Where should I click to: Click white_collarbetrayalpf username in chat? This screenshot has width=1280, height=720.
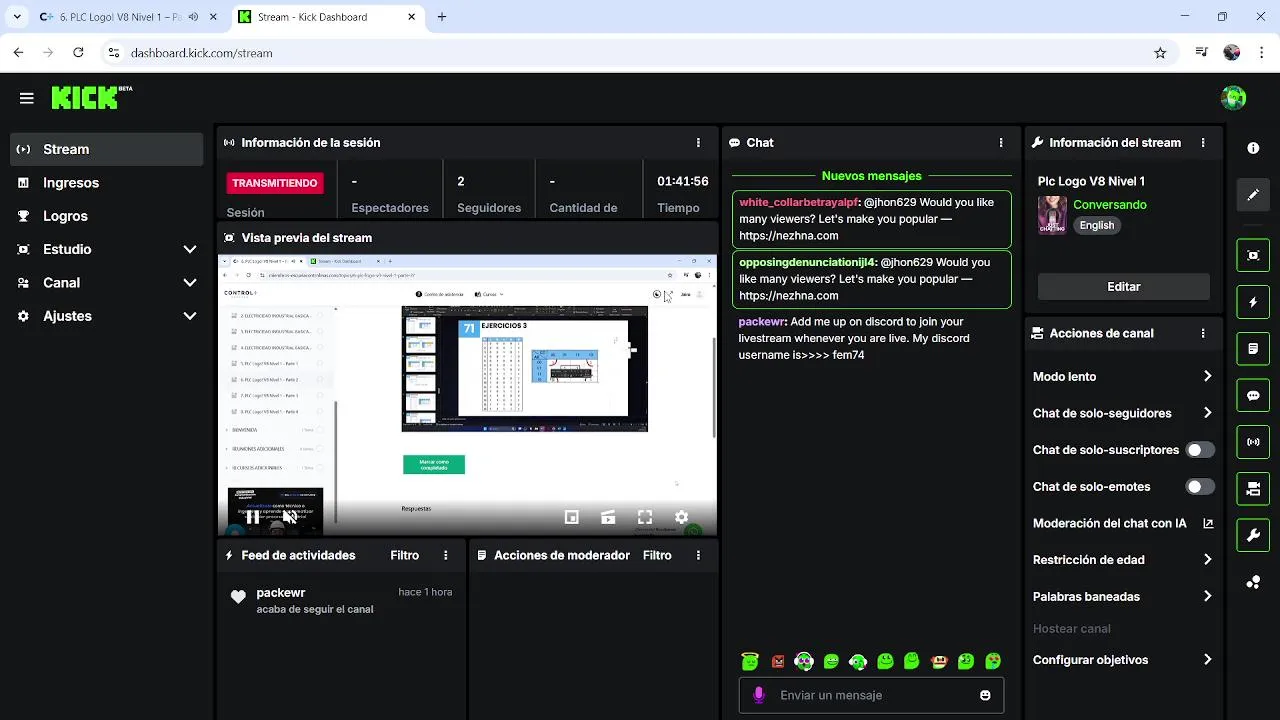[x=798, y=202]
